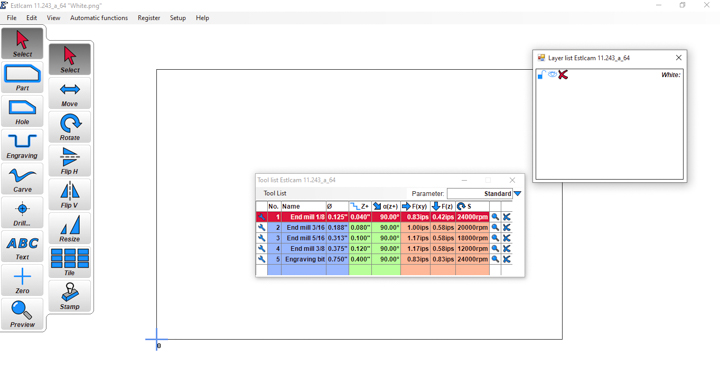Pick the Drill tool
720x384 pixels.
point(22,213)
